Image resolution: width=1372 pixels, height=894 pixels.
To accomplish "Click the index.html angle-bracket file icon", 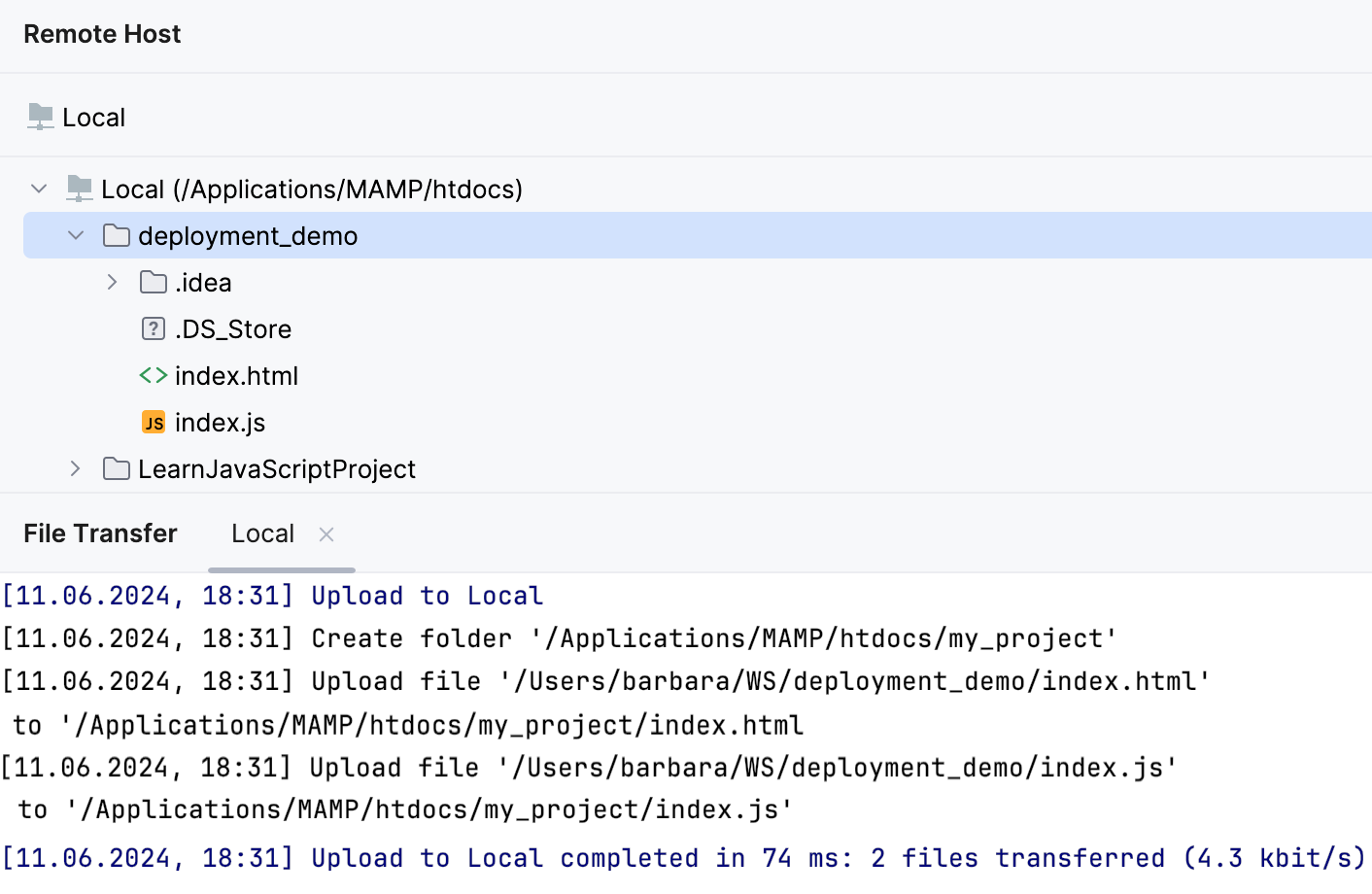I will 154,375.
